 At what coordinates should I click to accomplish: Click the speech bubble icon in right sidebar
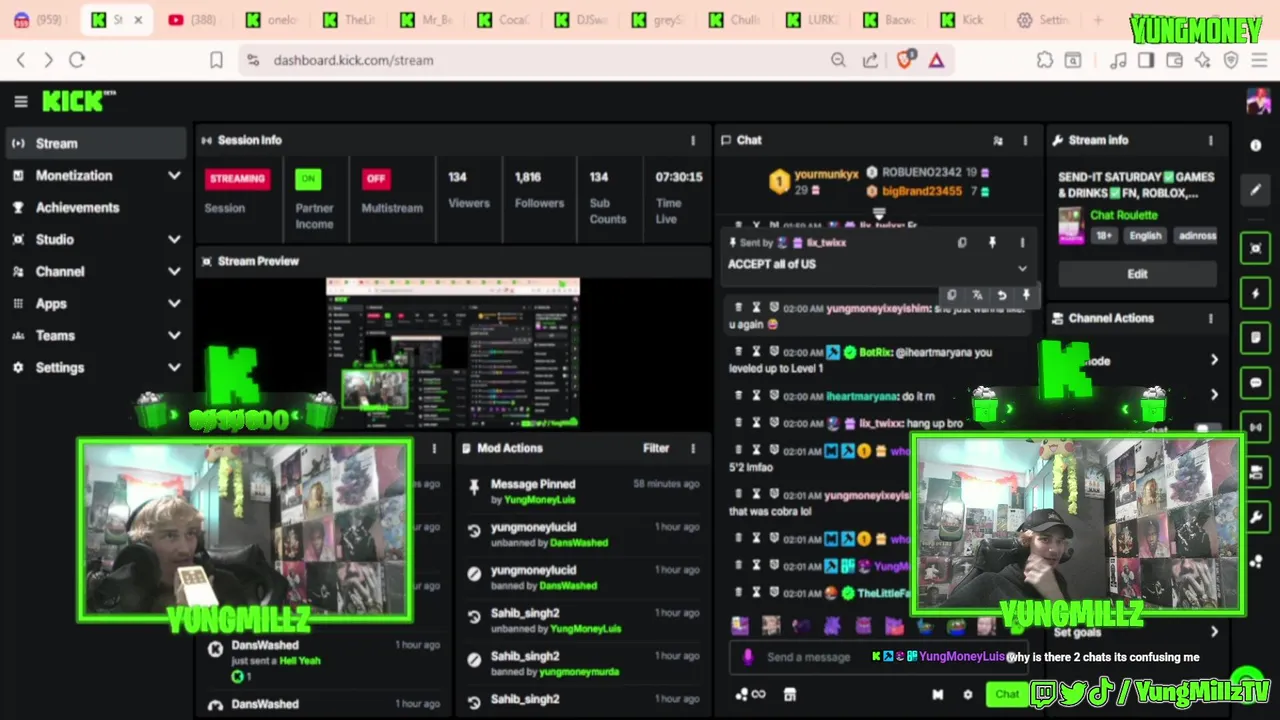1256,383
